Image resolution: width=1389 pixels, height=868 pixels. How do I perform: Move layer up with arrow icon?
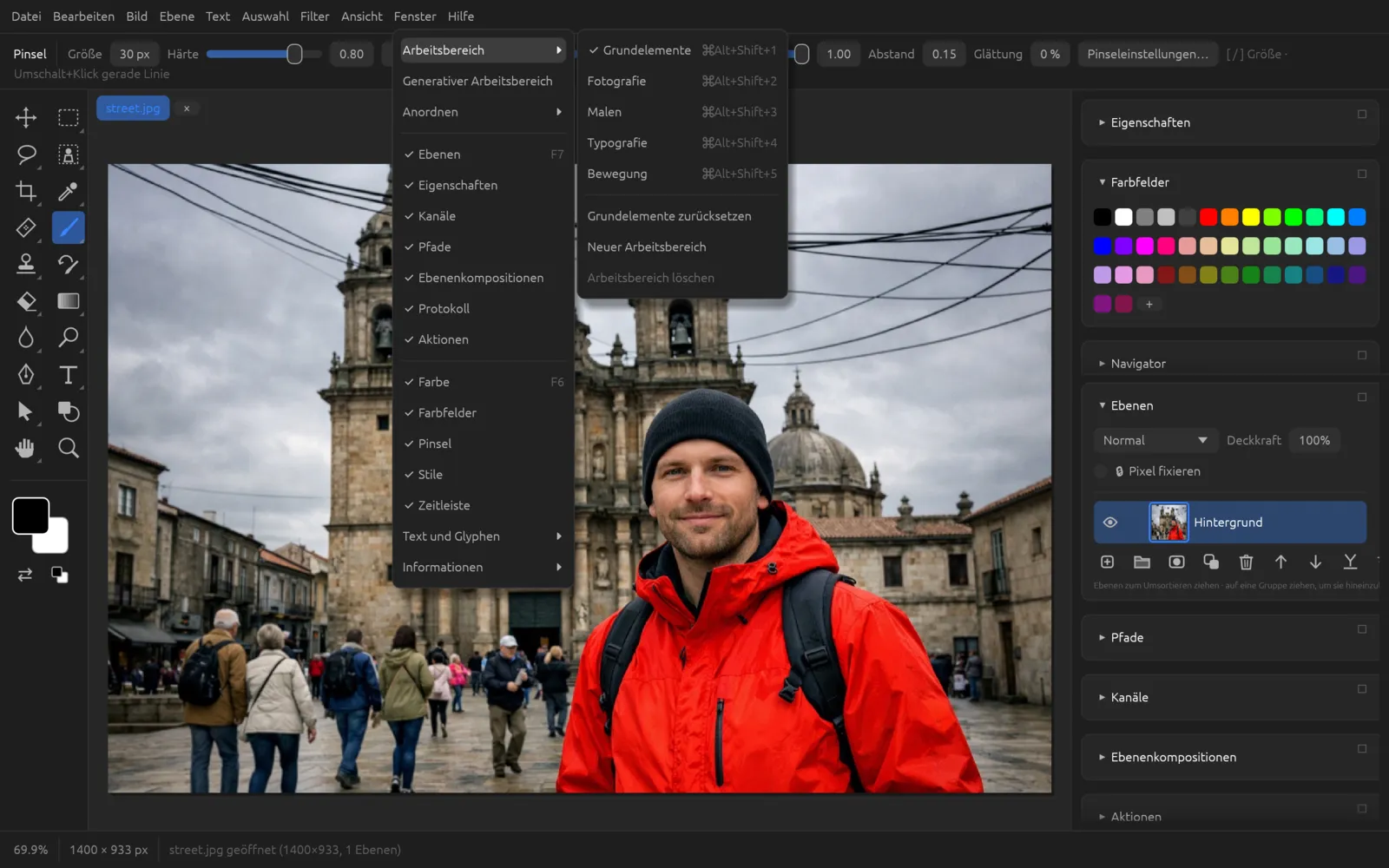(x=1280, y=562)
